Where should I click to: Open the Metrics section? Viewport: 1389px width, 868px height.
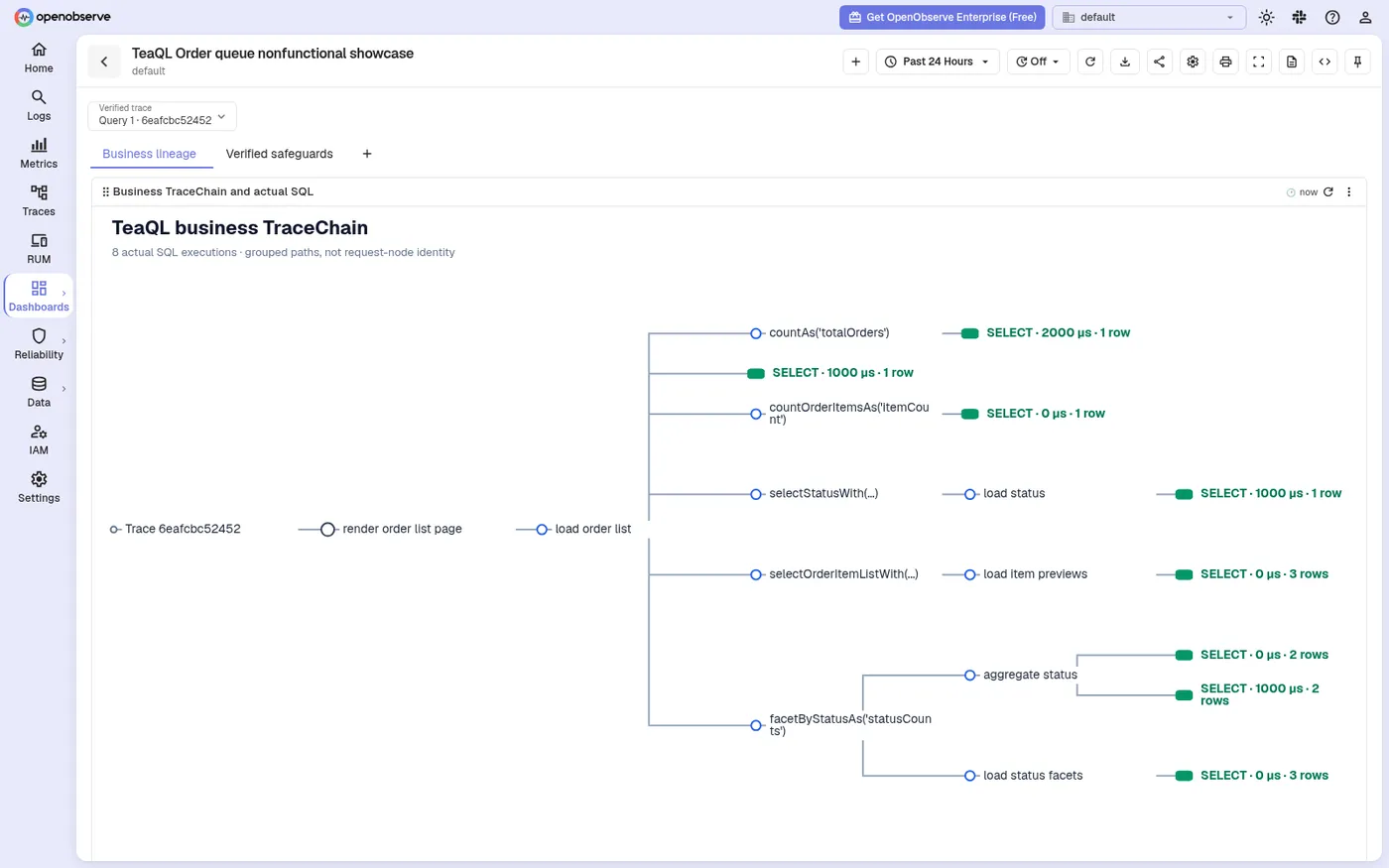tap(39, 153)
